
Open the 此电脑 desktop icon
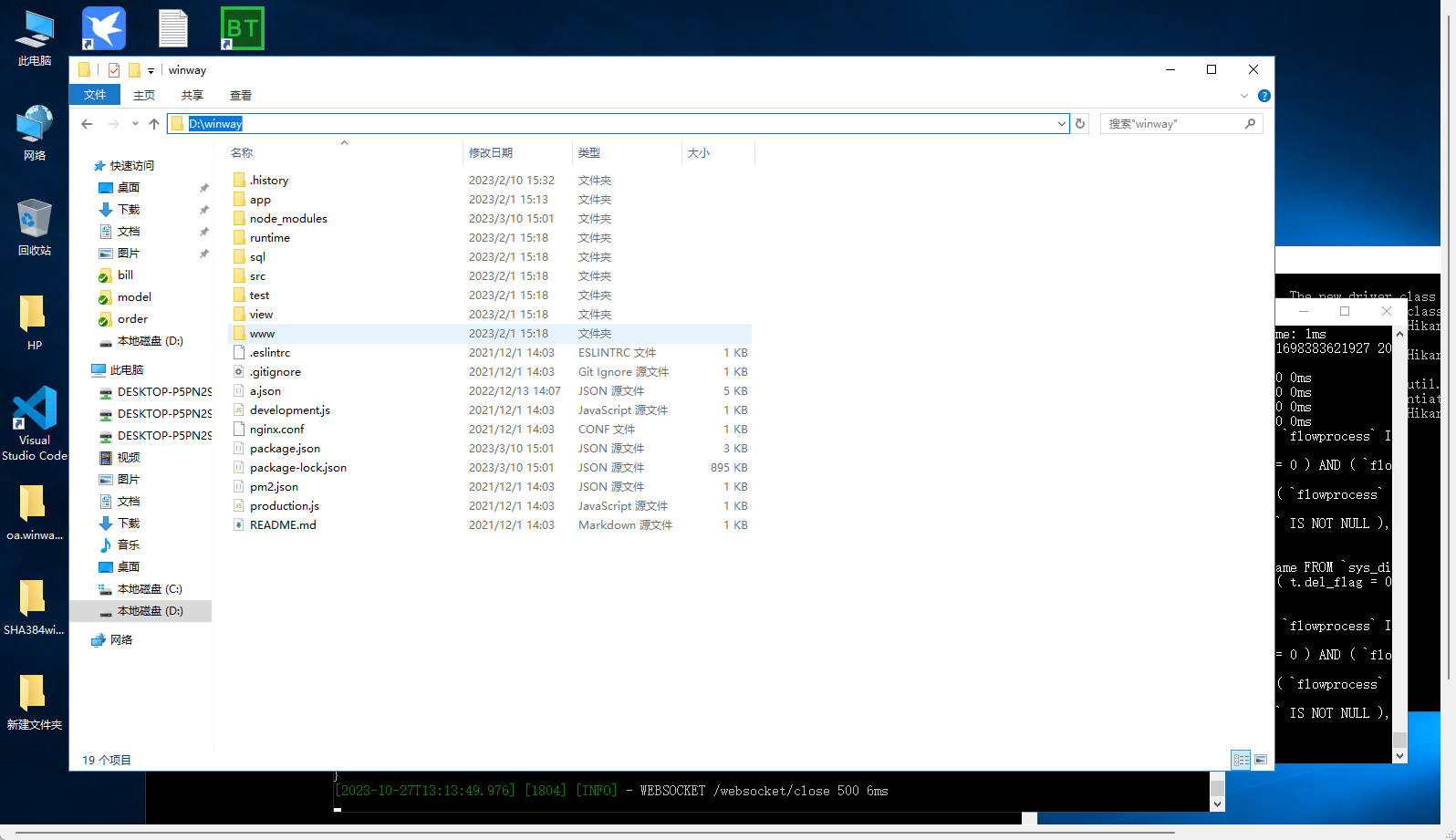[x=35, y=38]
